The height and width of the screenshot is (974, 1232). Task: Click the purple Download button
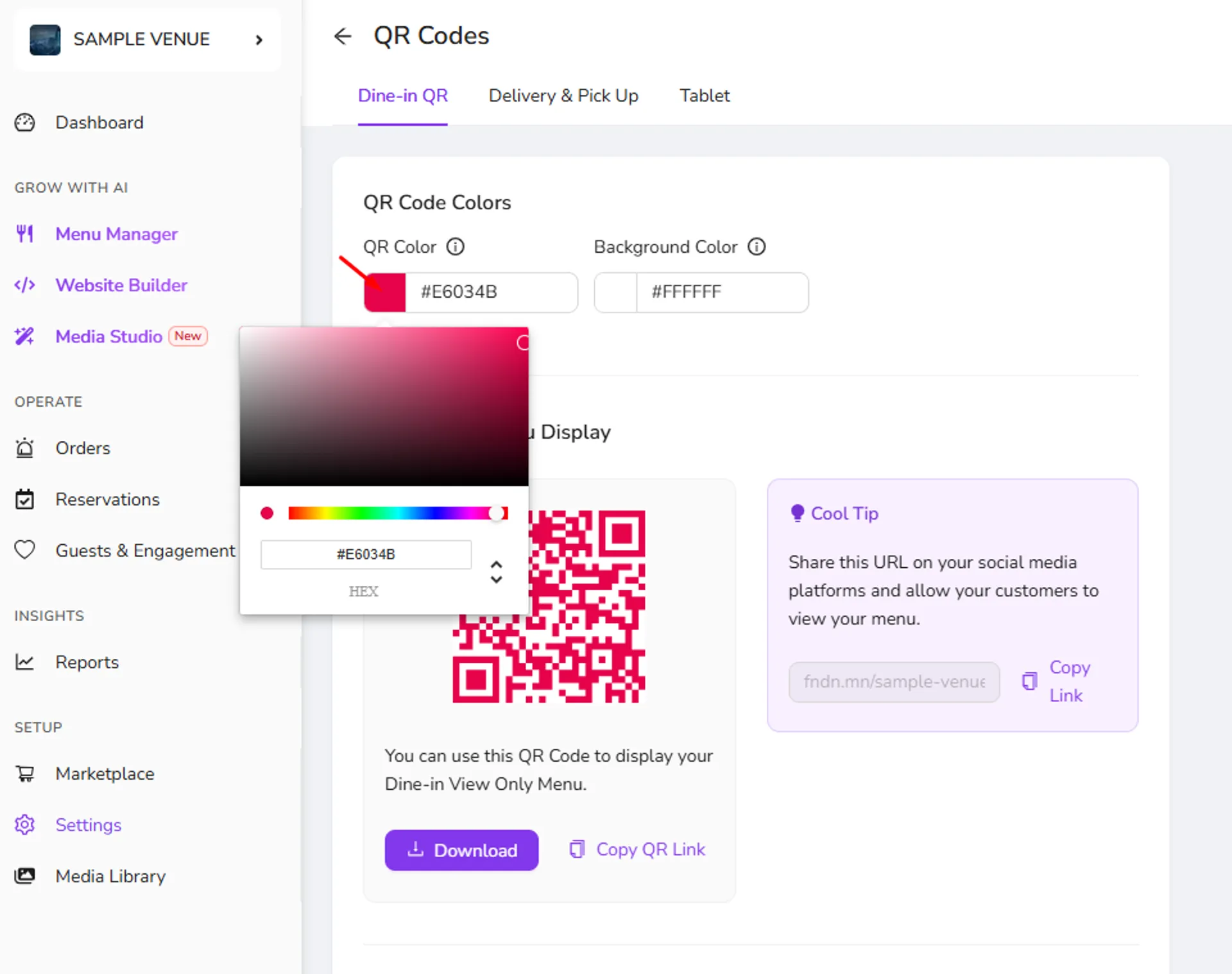click(x=461, y=850)
